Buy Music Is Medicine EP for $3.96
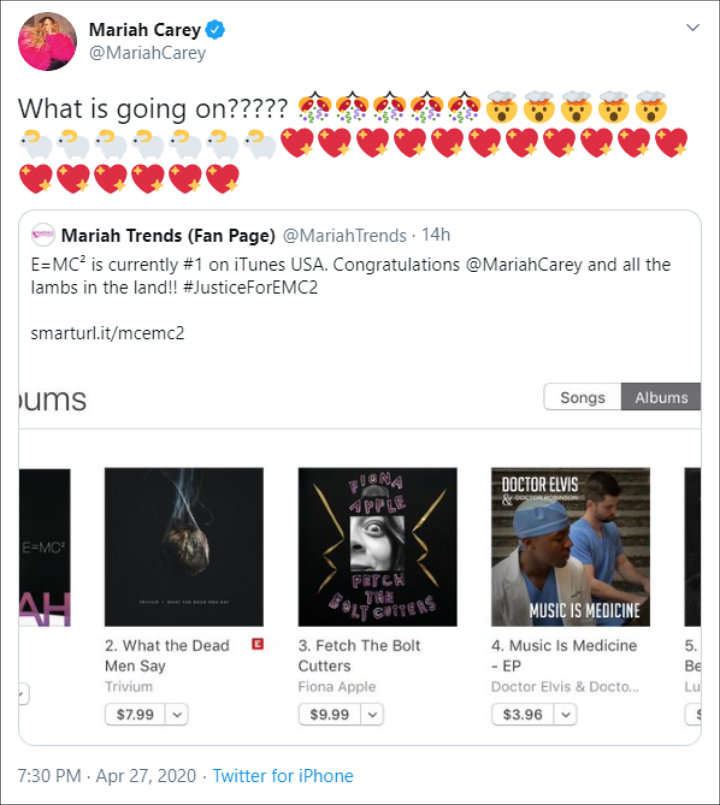The height and width of the screenshot is (805, 720). pyautogui.click(x=523, y=714)
